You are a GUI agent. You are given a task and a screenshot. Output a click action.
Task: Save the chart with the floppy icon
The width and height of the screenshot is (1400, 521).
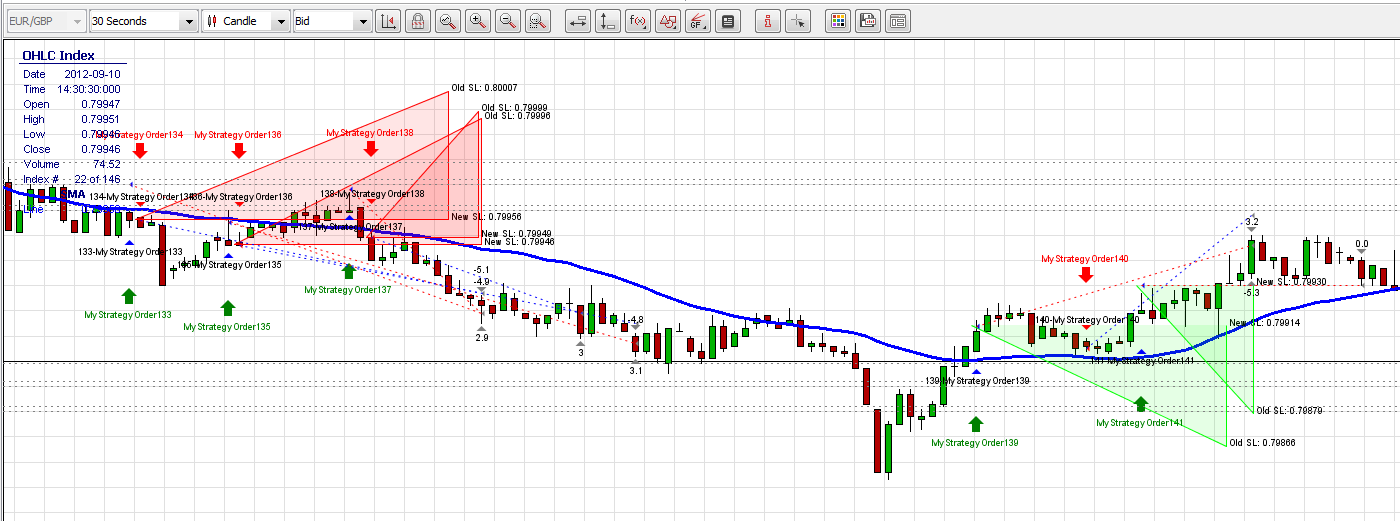click(x=869, y=20)
